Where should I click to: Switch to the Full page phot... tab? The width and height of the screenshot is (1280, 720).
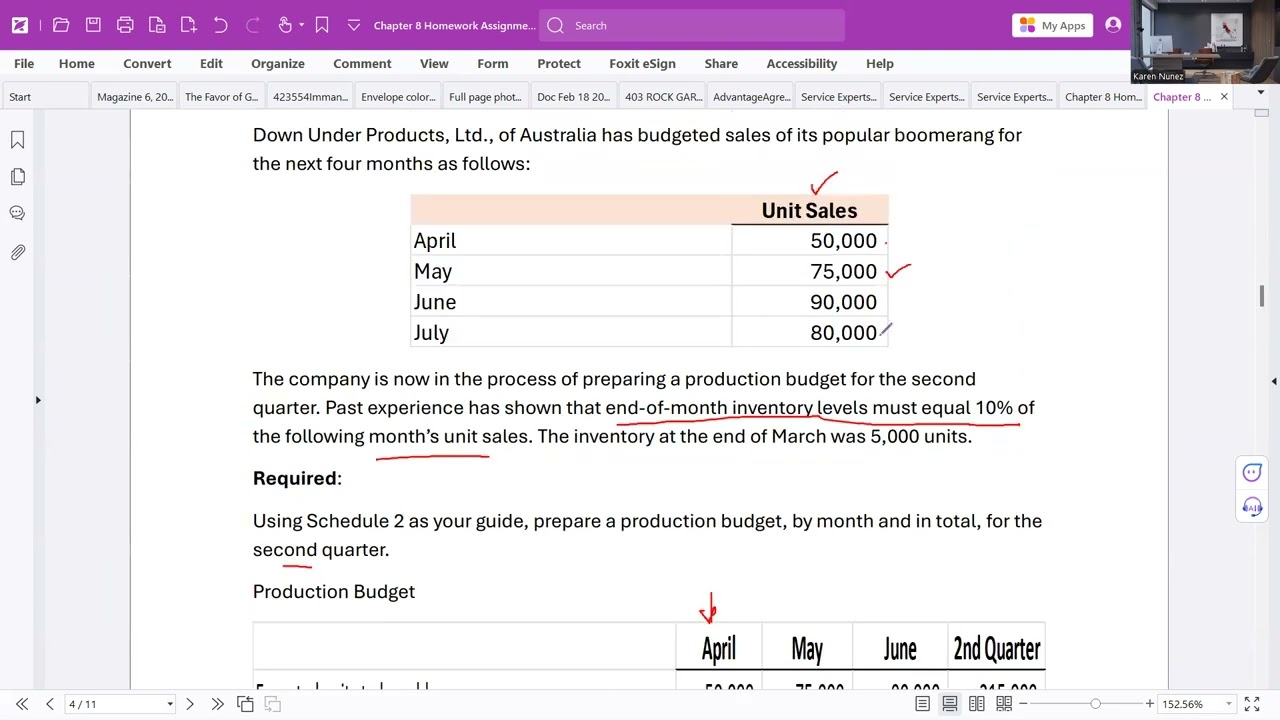pyautogui.click(x=486, y=97)
